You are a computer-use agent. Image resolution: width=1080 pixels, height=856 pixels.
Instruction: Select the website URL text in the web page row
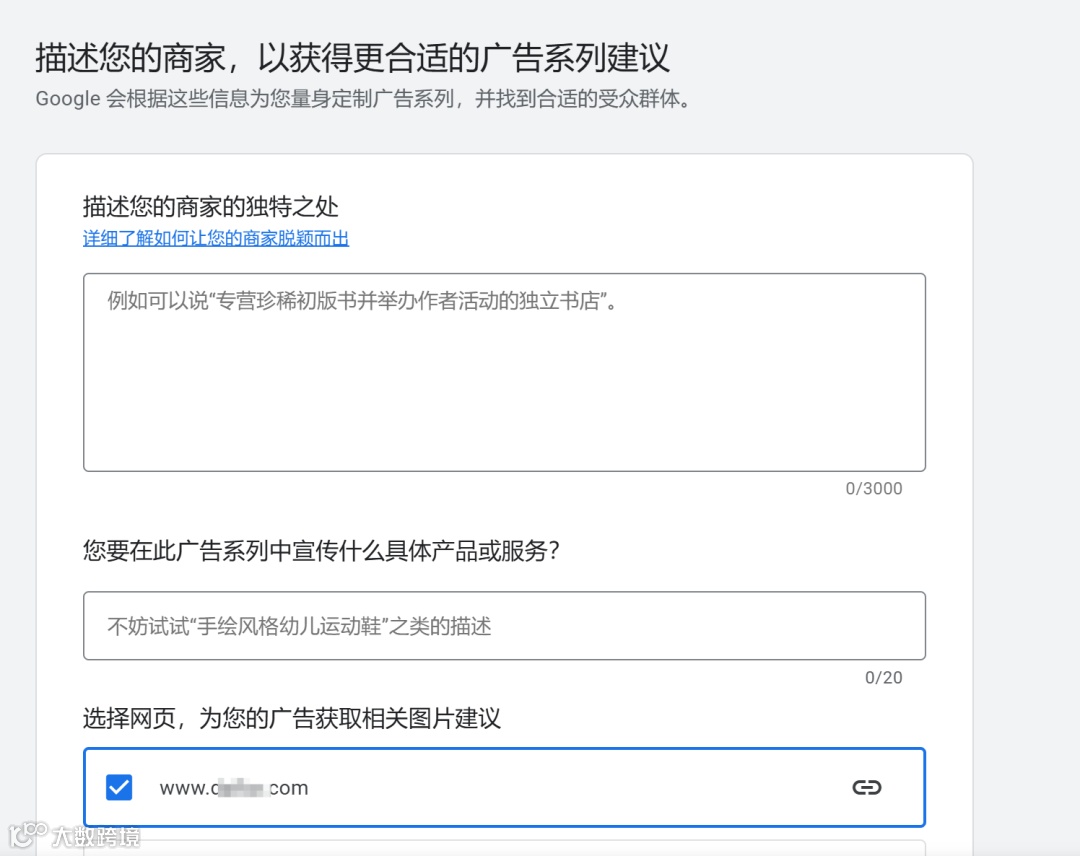233,788
